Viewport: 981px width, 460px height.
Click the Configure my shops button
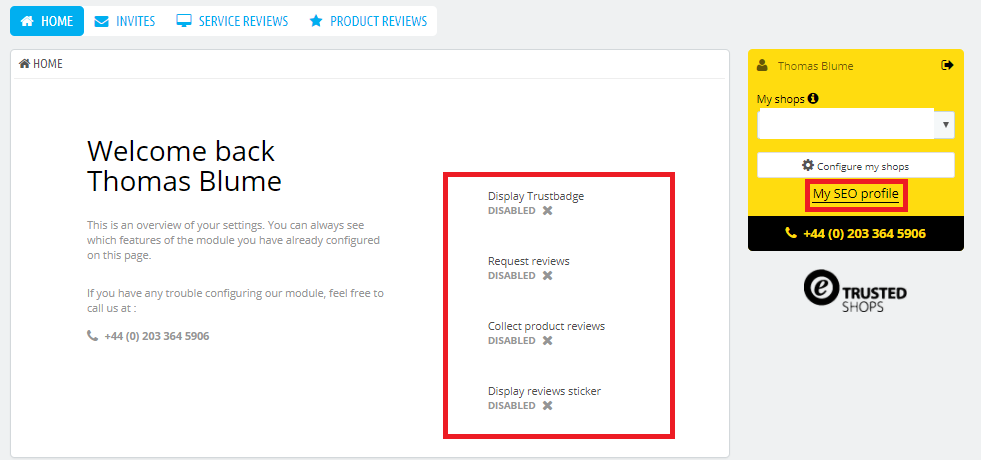(x=855, y=165)
